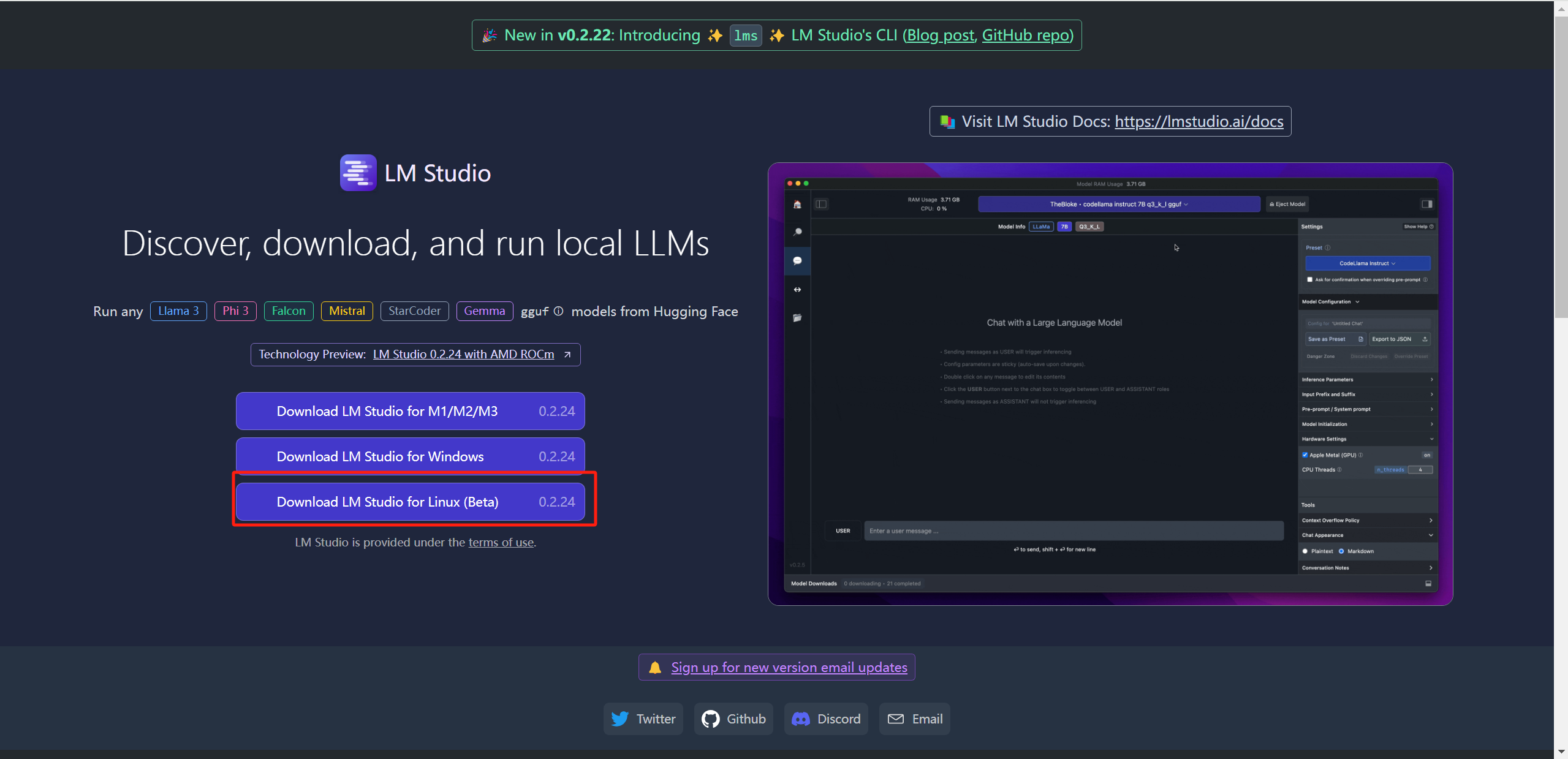
Task: Click the external arrow icon after AMD ROCm
Action: [x=567, y=355]
